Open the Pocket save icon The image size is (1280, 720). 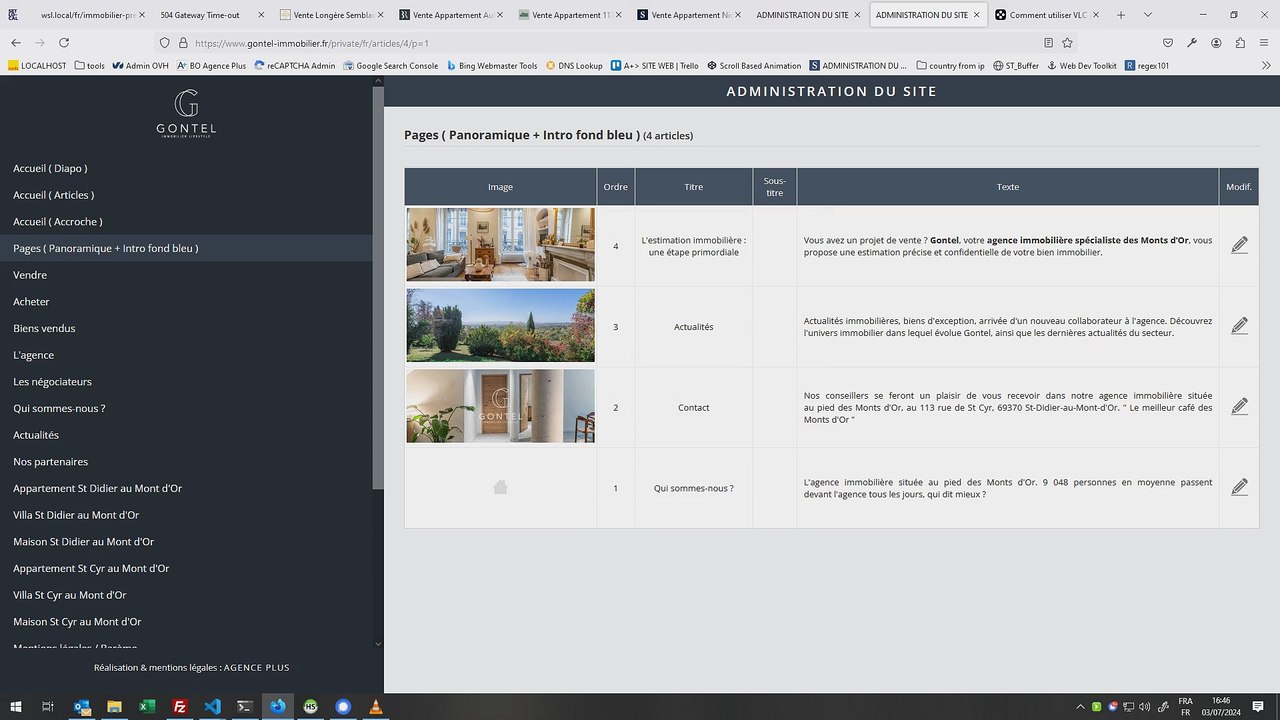tap(1168, 43)
